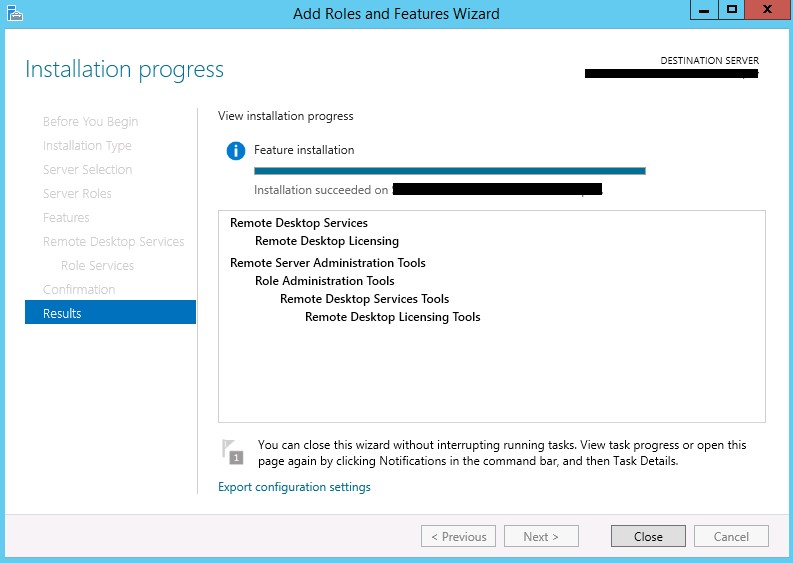
Task: Open Export configuration settings link
Action: tap(294, 487)
